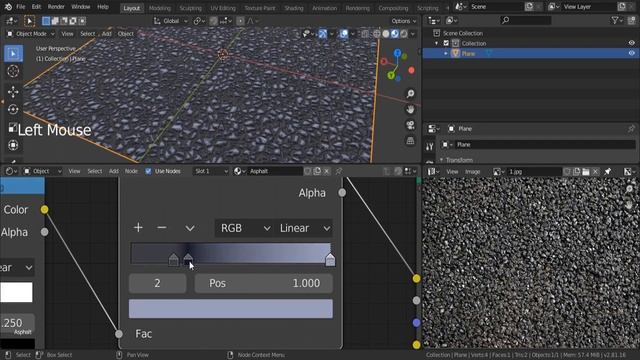Screen dimensions: 640x360
Task: Click the viewport pan hand icon
Action: coord(410,109)
